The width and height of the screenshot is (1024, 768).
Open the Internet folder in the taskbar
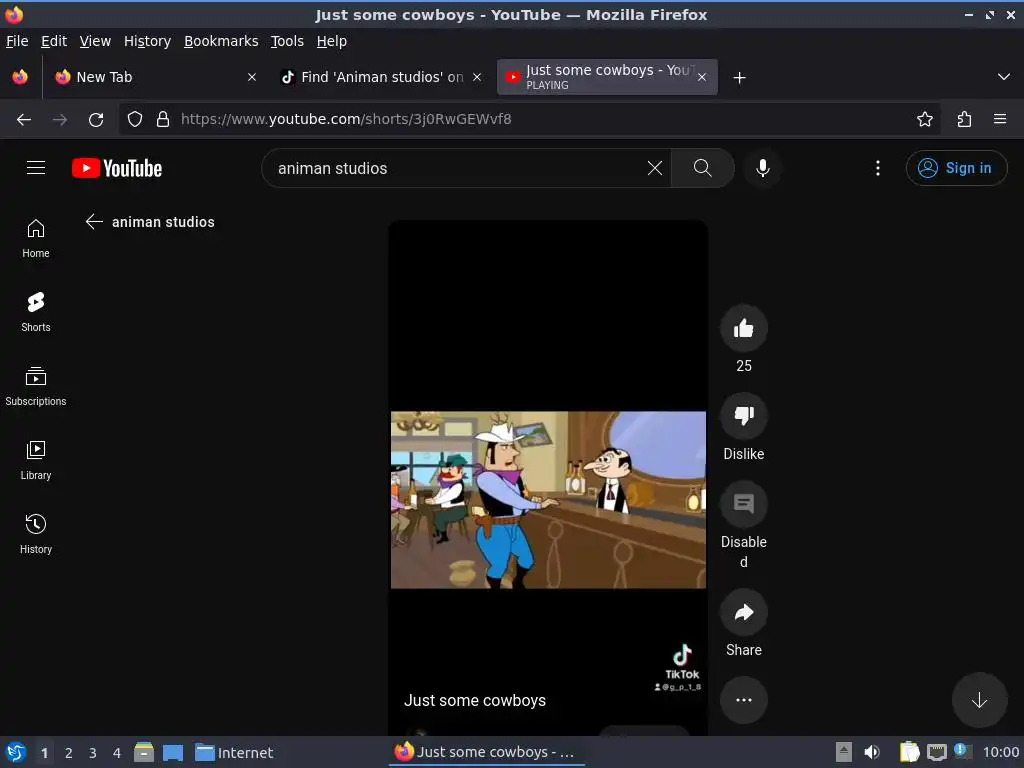coord(234,753)
